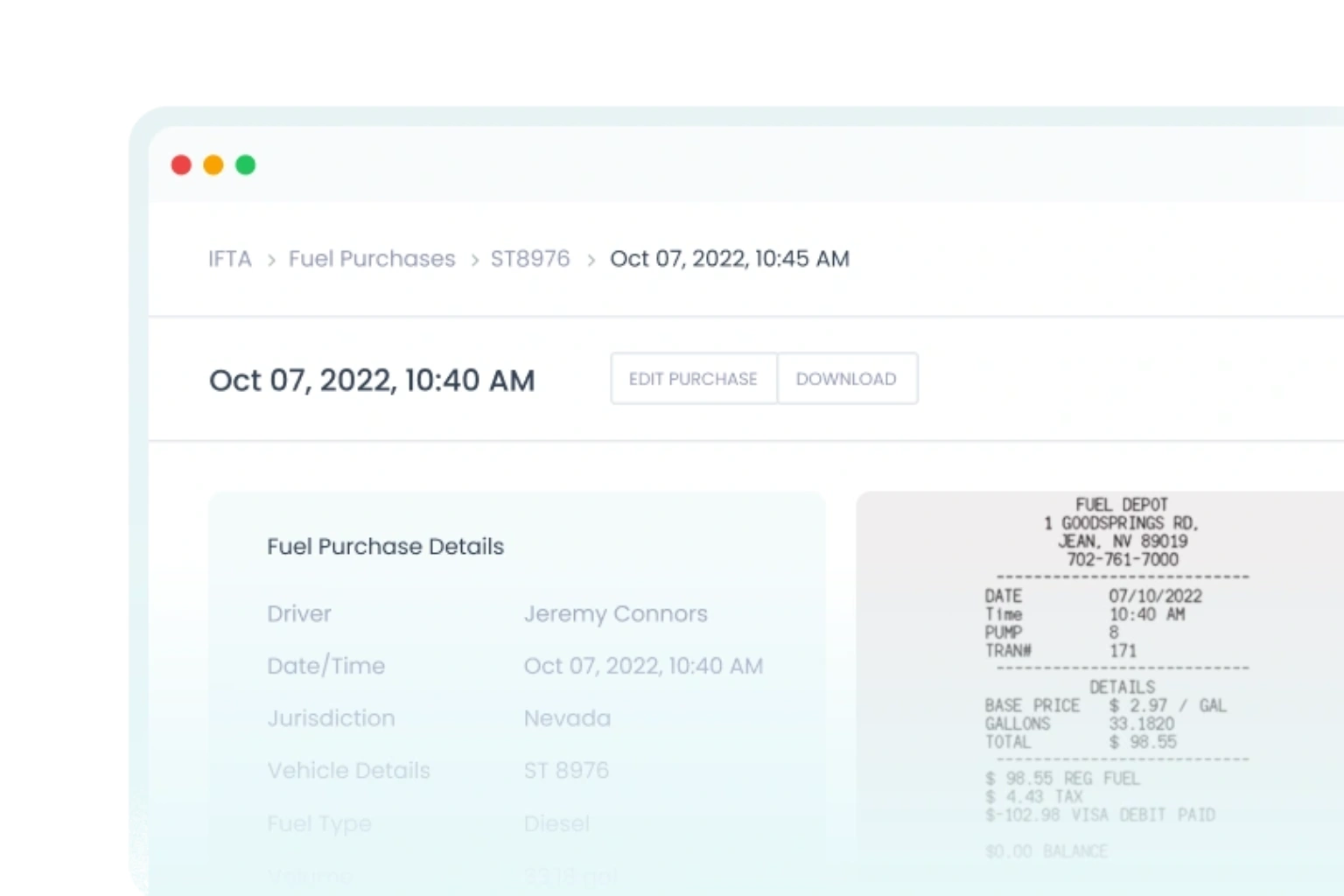
Task: Click the red window control dot
Action: pyautogui.click(x=181, y=164)
